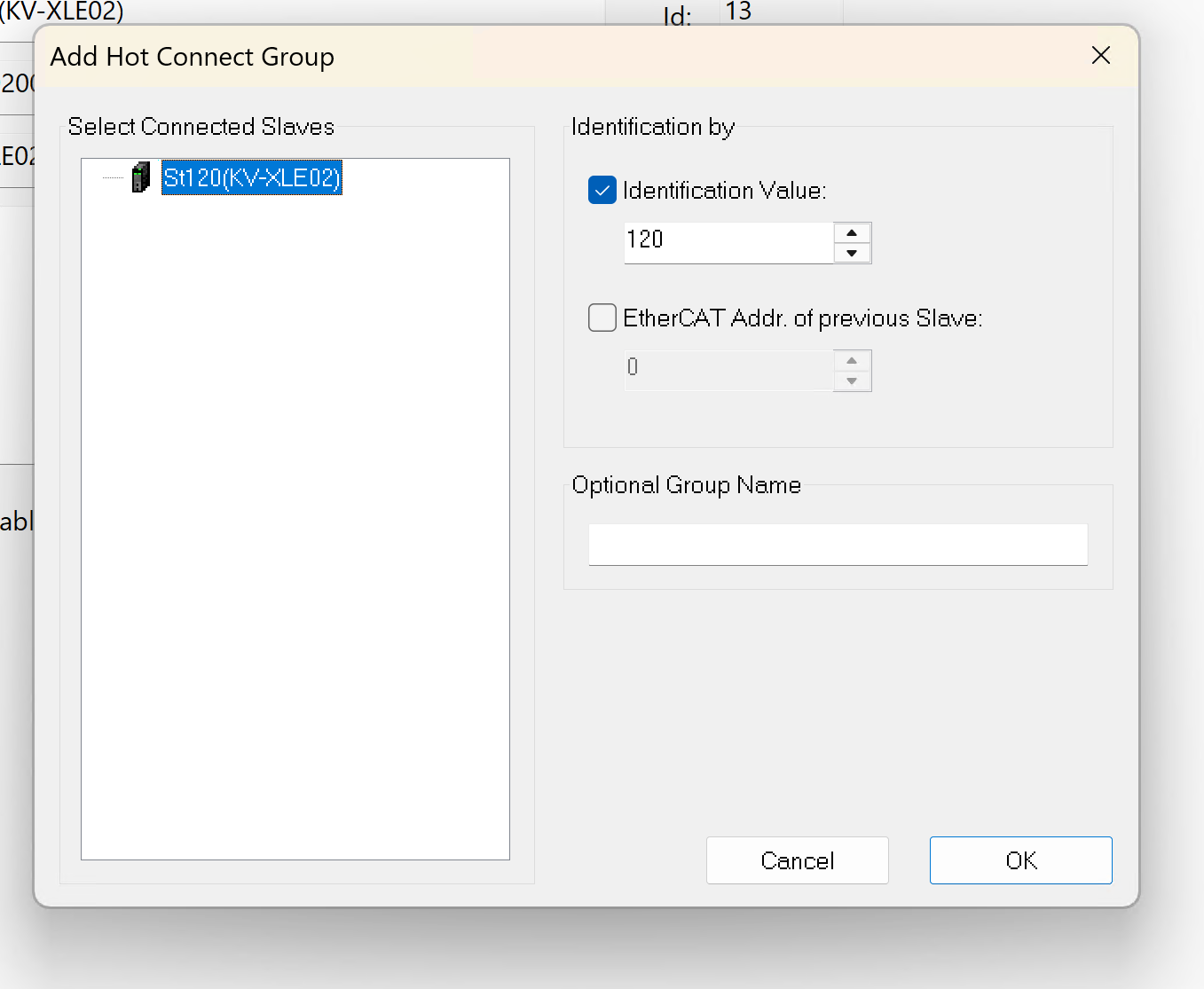Focus the Optional Group Name text box
Screen dimensions: 1204x989
point(838,544)
